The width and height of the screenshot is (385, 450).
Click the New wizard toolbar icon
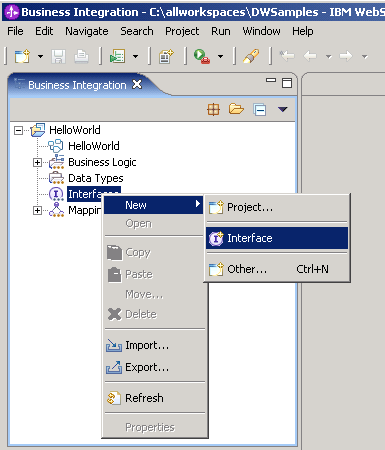22,56
